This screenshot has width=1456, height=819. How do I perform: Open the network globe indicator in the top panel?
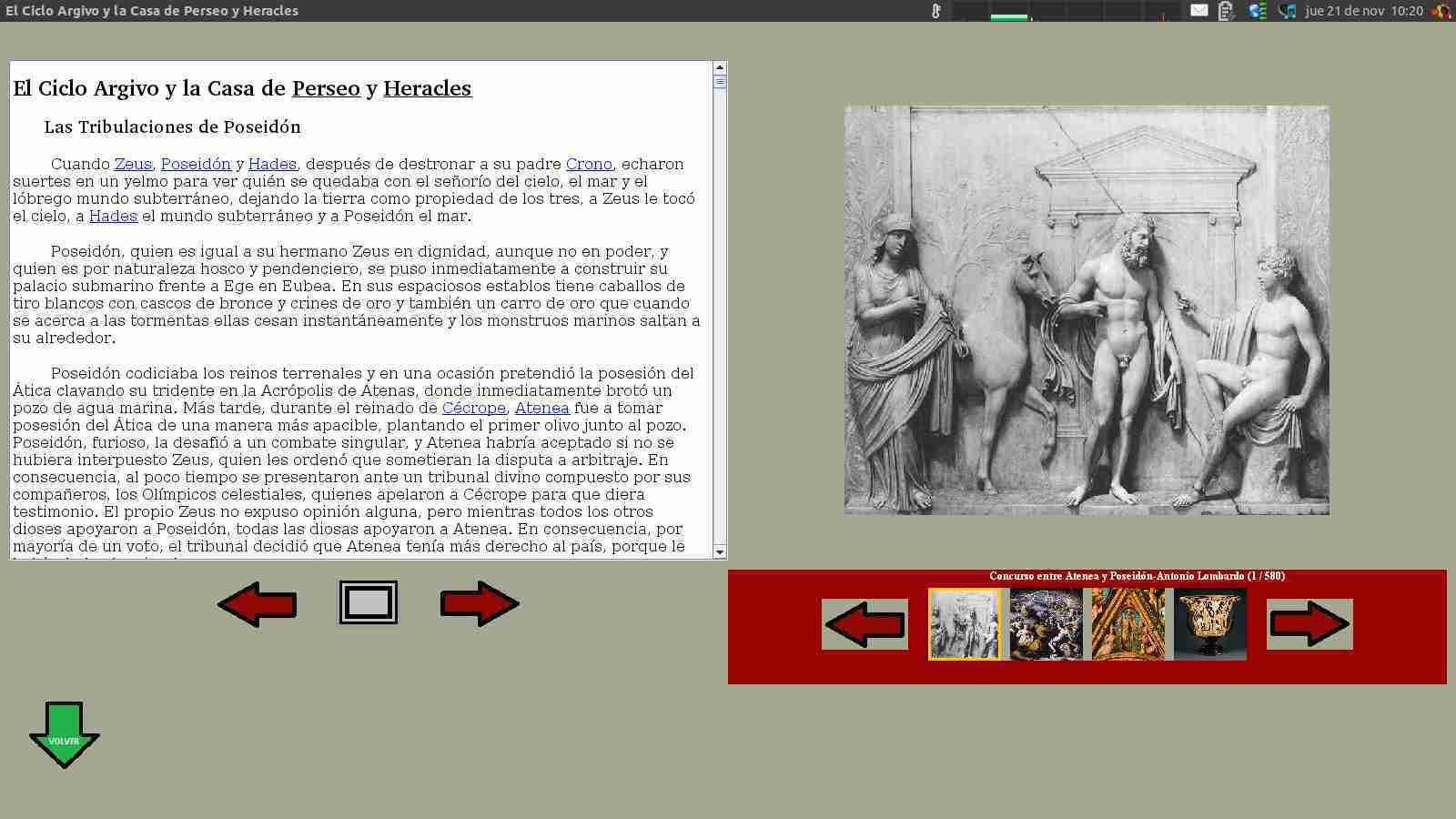pyautogui.click(x=1257, y=11)
